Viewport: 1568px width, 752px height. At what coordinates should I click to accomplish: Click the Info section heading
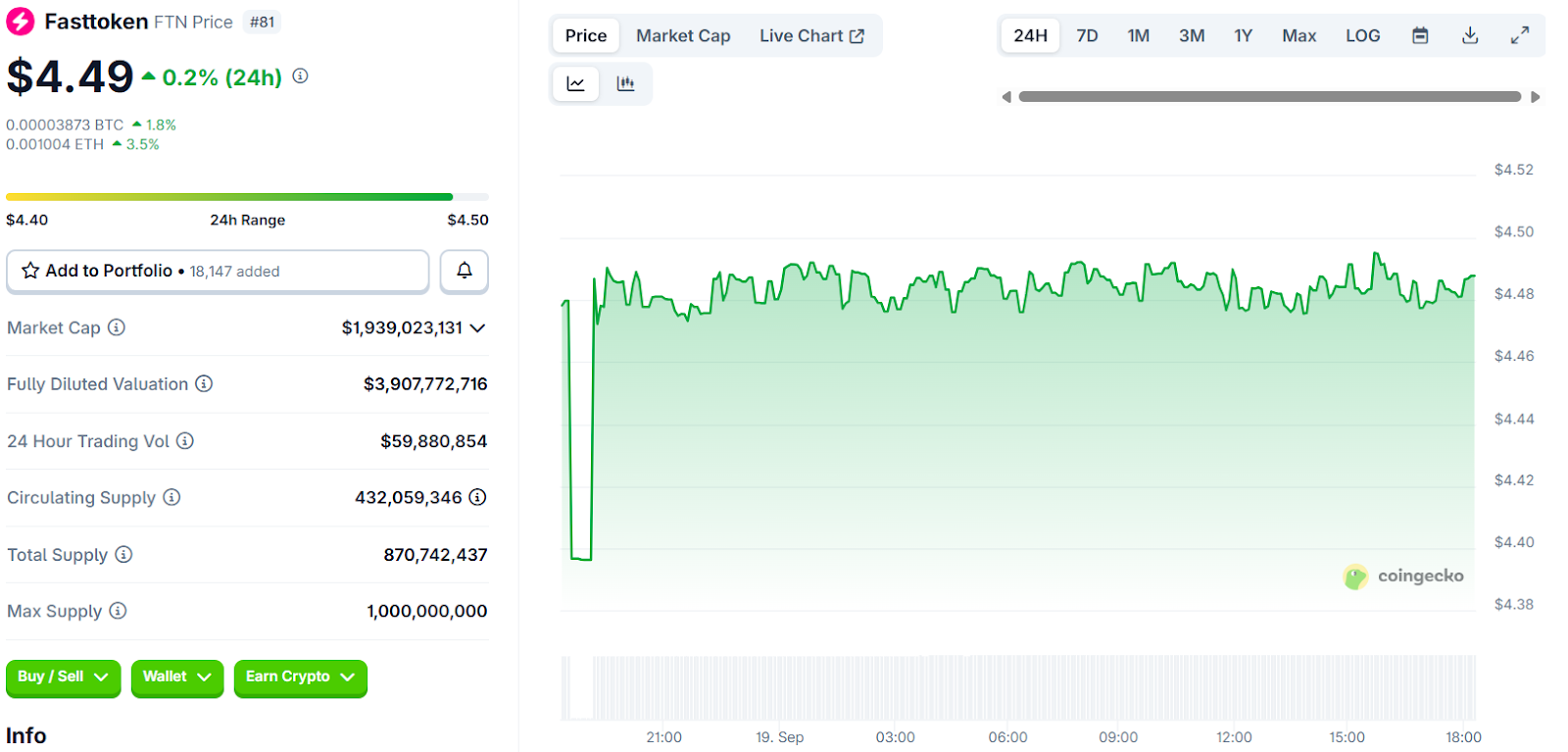point(26,735)
